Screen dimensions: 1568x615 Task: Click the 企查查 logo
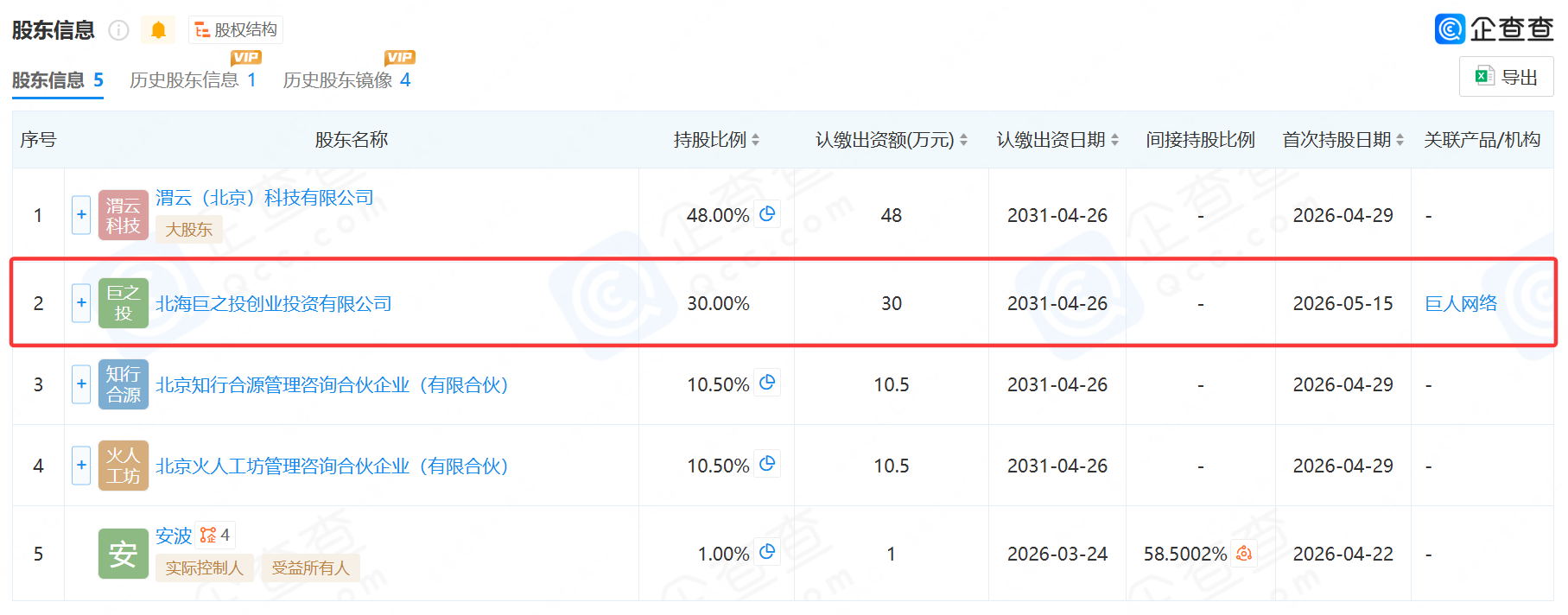(x=1494, y=29)
